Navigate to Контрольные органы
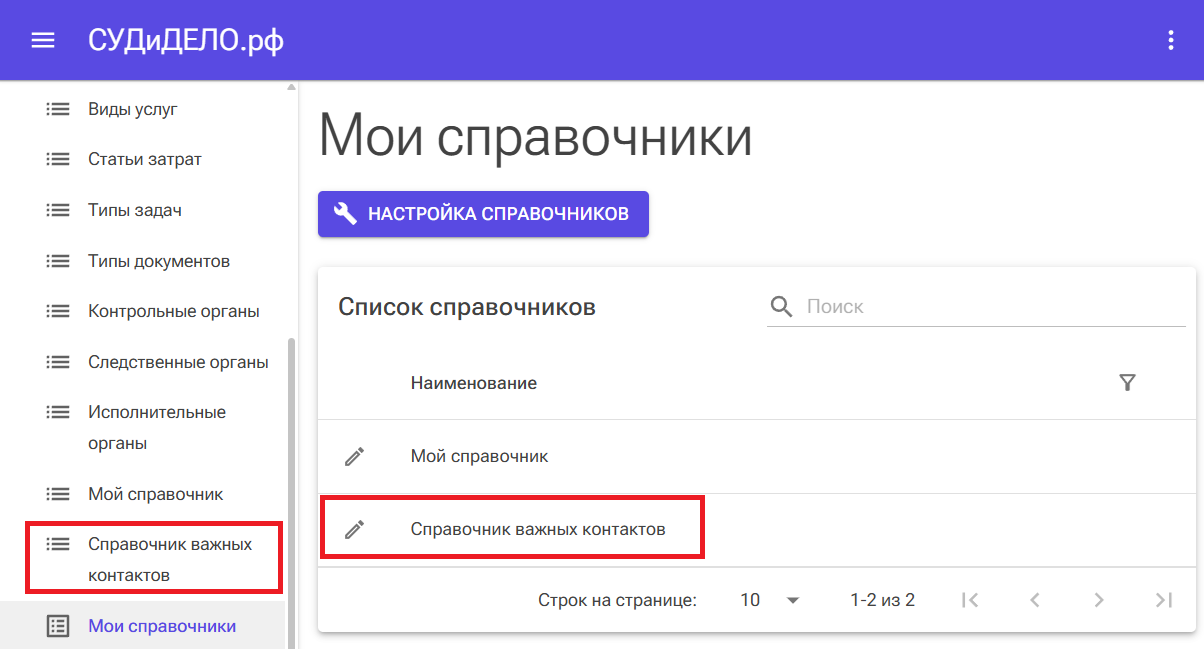 click(173, 312)
